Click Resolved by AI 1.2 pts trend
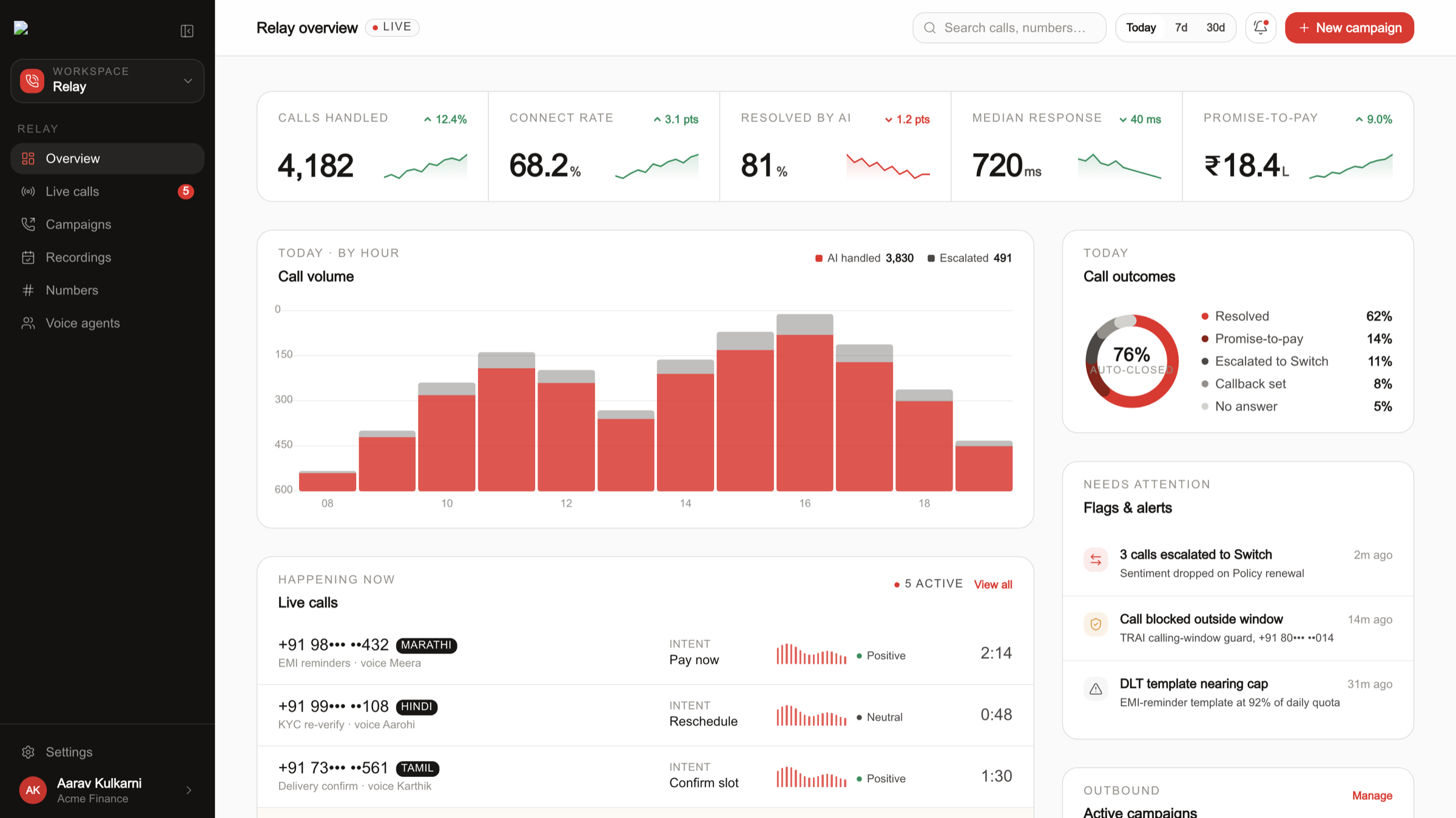Viewport: 1456px width, 818px height. tap(907, 120)
